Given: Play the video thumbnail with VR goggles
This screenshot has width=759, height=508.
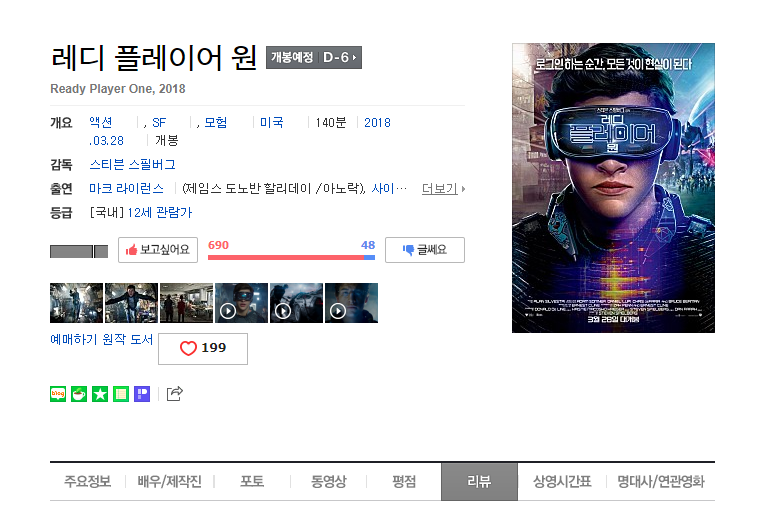Looking at the screenshot, I should (242, 303).
